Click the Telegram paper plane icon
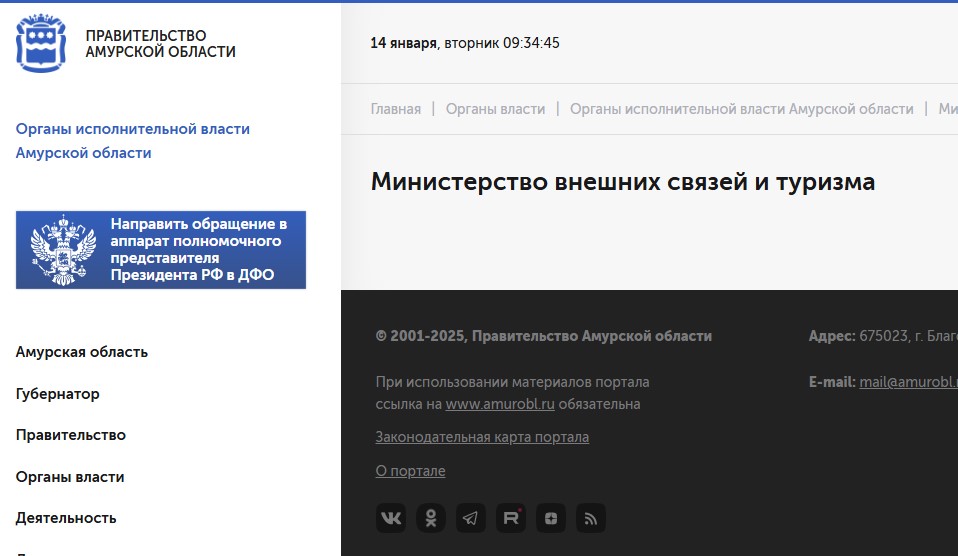 tap(471, 518)
